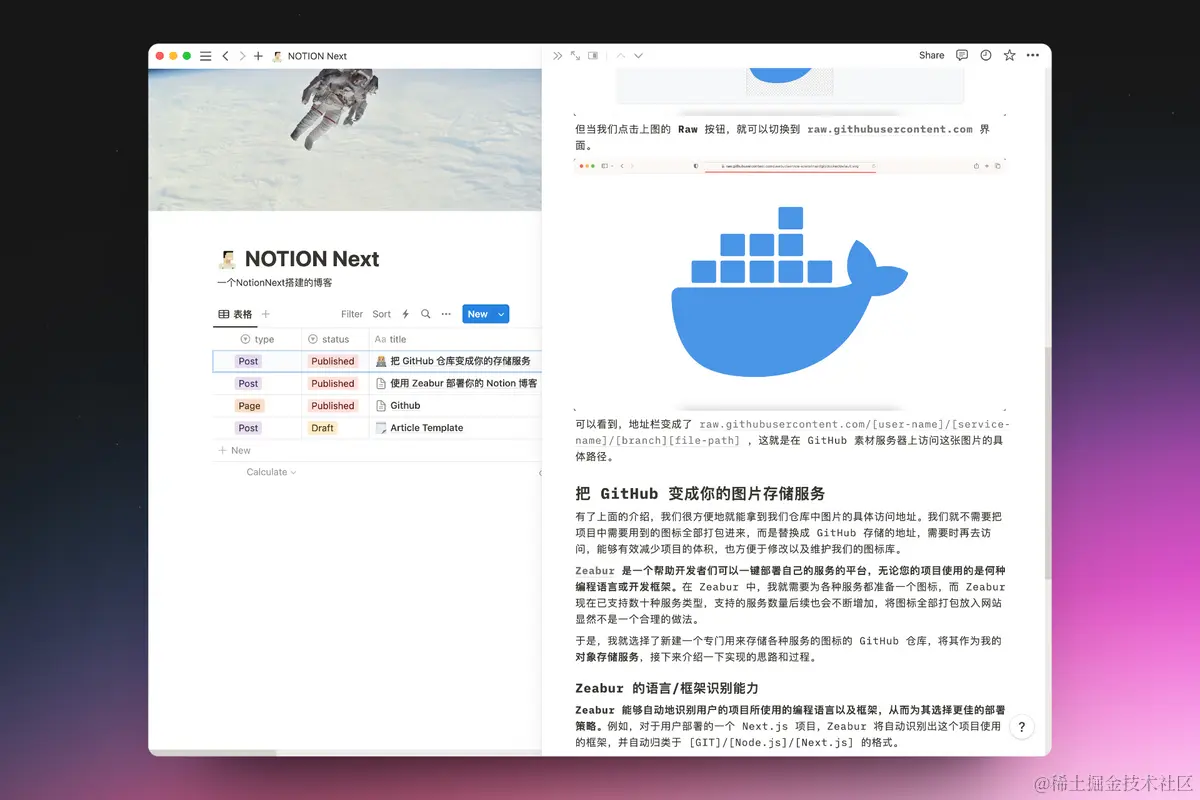
Task: Open the help question mark button
Action: coord(1021,727)
